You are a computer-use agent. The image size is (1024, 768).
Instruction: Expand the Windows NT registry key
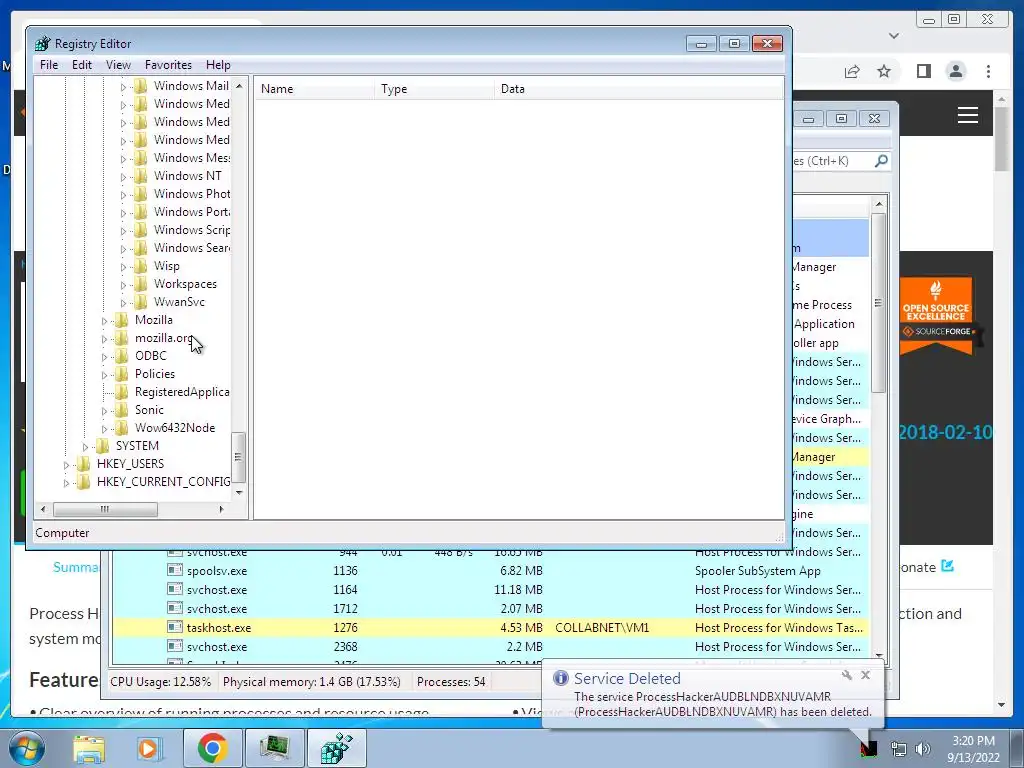click(x=123, y=177)
